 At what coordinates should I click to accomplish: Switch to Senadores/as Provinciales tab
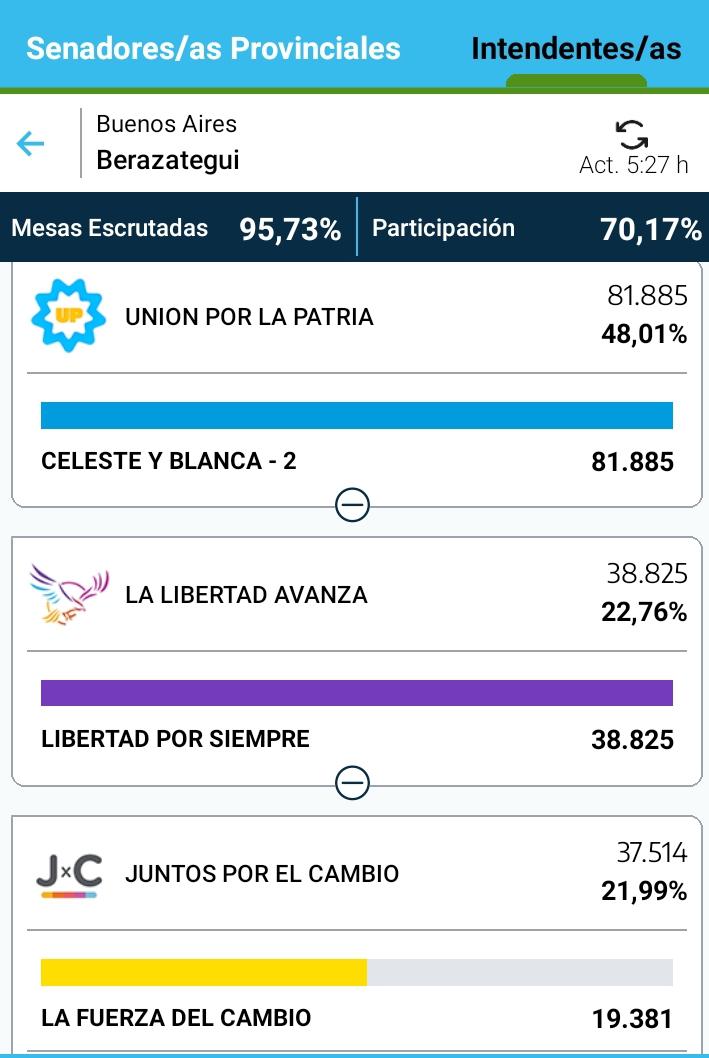click(x=213, y=48)
